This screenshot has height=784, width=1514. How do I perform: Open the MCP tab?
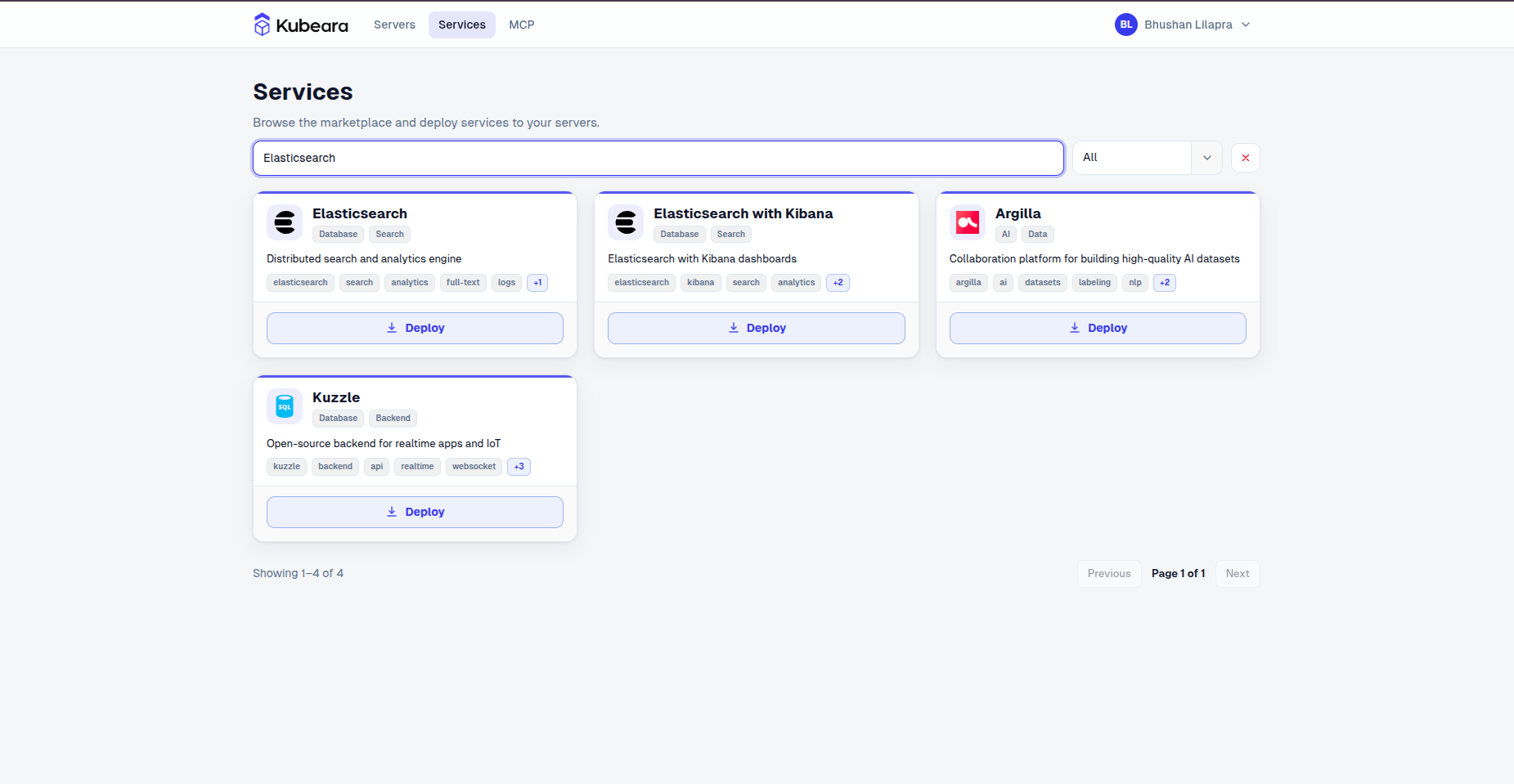click(x=522, y=25)
